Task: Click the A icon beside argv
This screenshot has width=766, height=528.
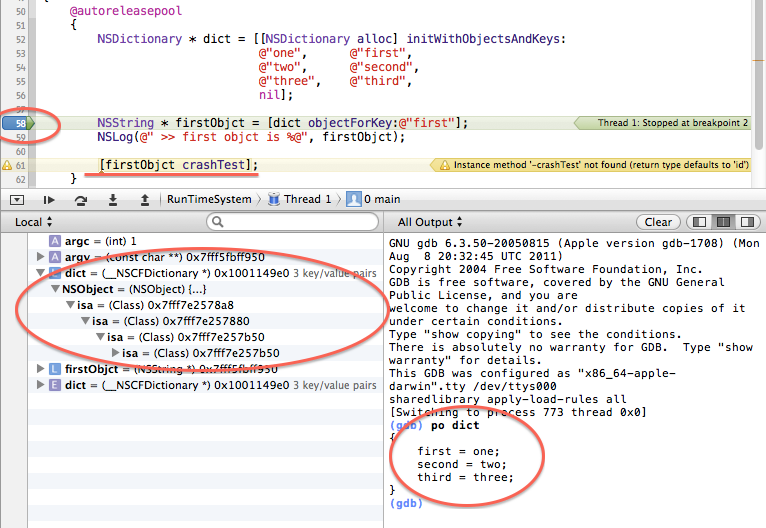Action: (x=55, y=256)
